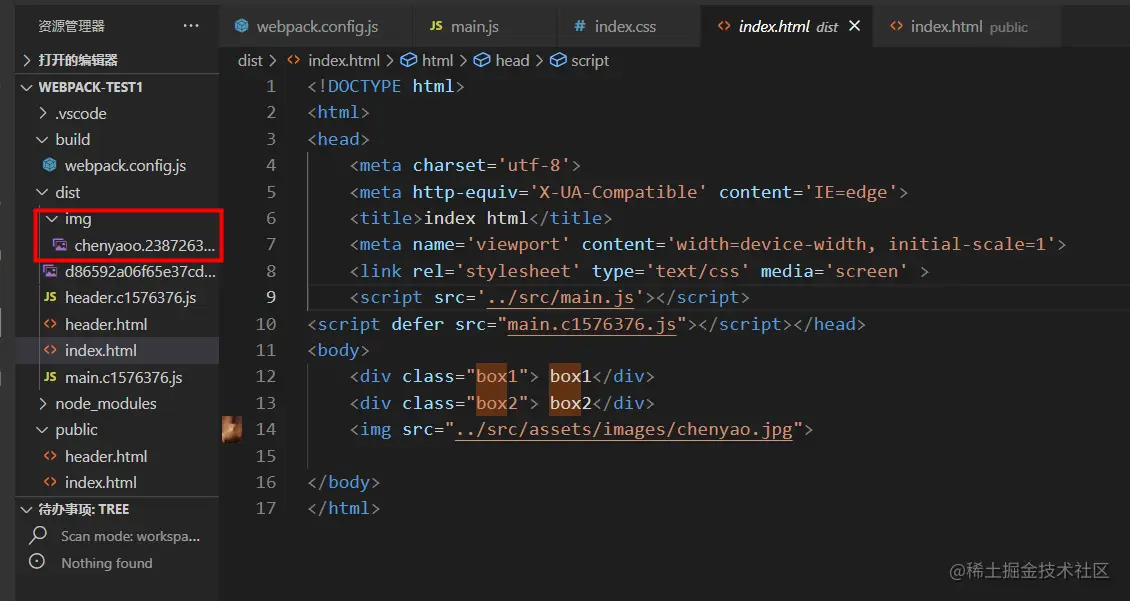Click line number 14 in the gutter

click(266, 429)
